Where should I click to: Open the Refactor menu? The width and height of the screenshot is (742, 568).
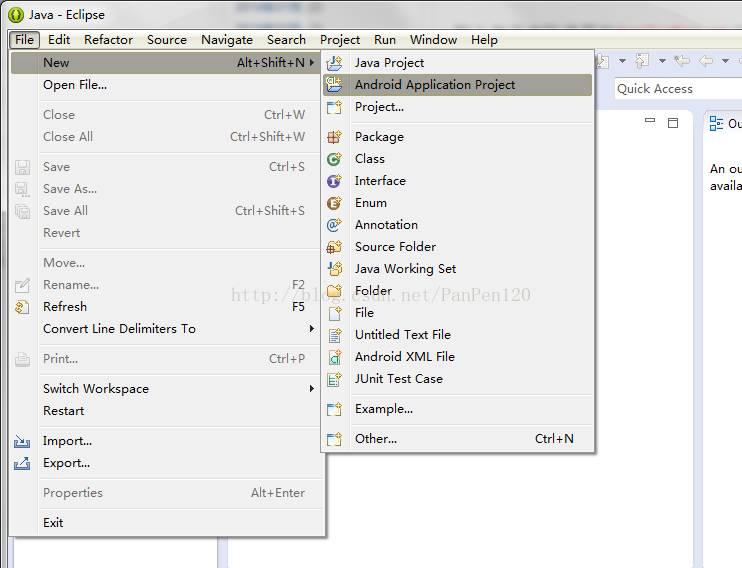(108, 40)
